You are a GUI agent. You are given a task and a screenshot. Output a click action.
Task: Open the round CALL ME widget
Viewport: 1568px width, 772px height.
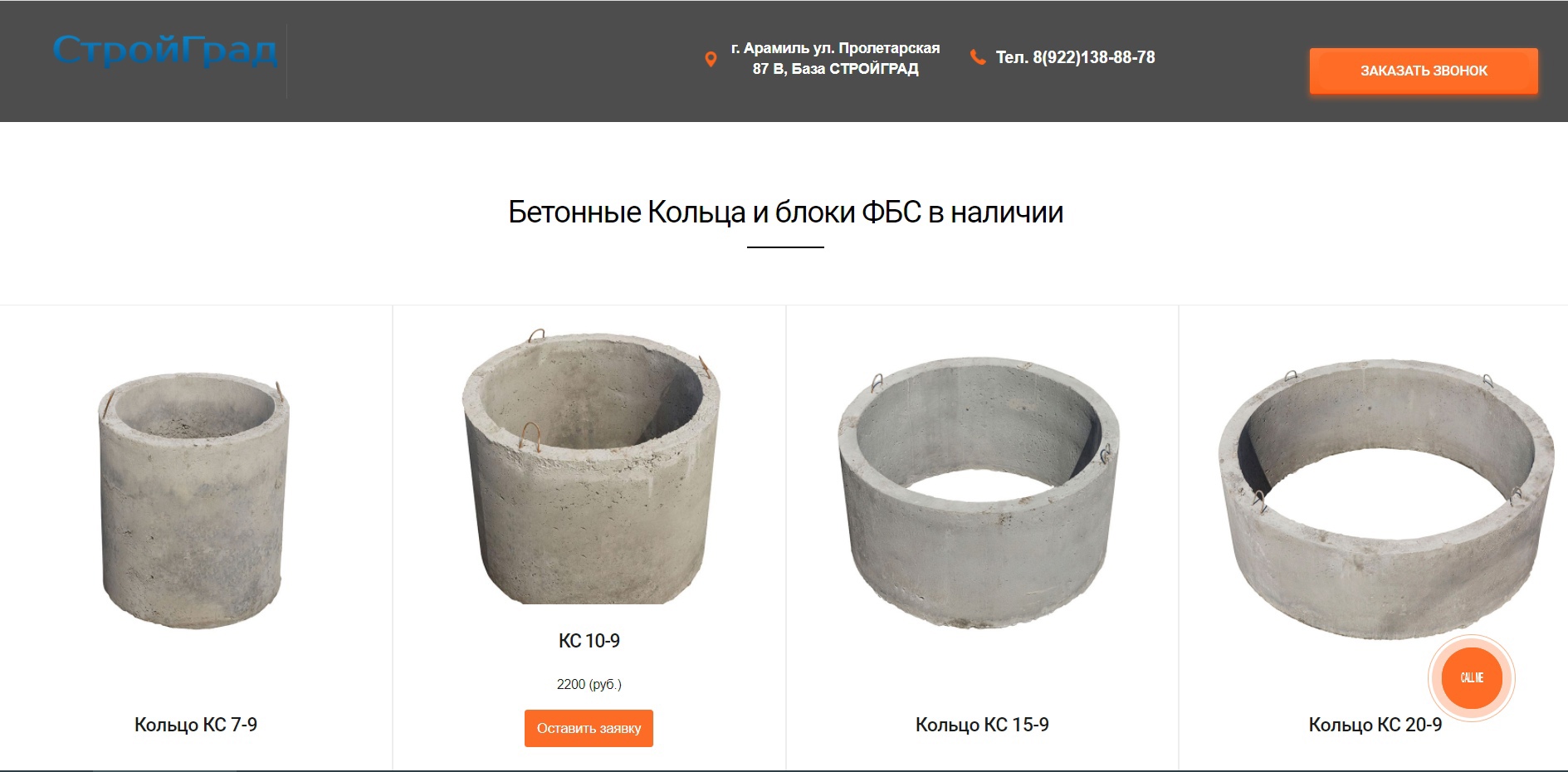pos(1472,678)
